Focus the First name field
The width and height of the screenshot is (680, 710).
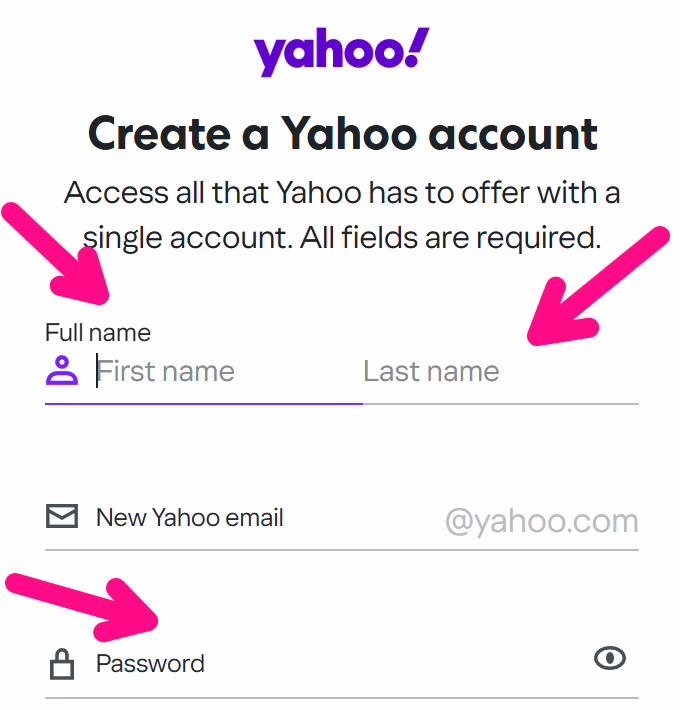point(220,372)
